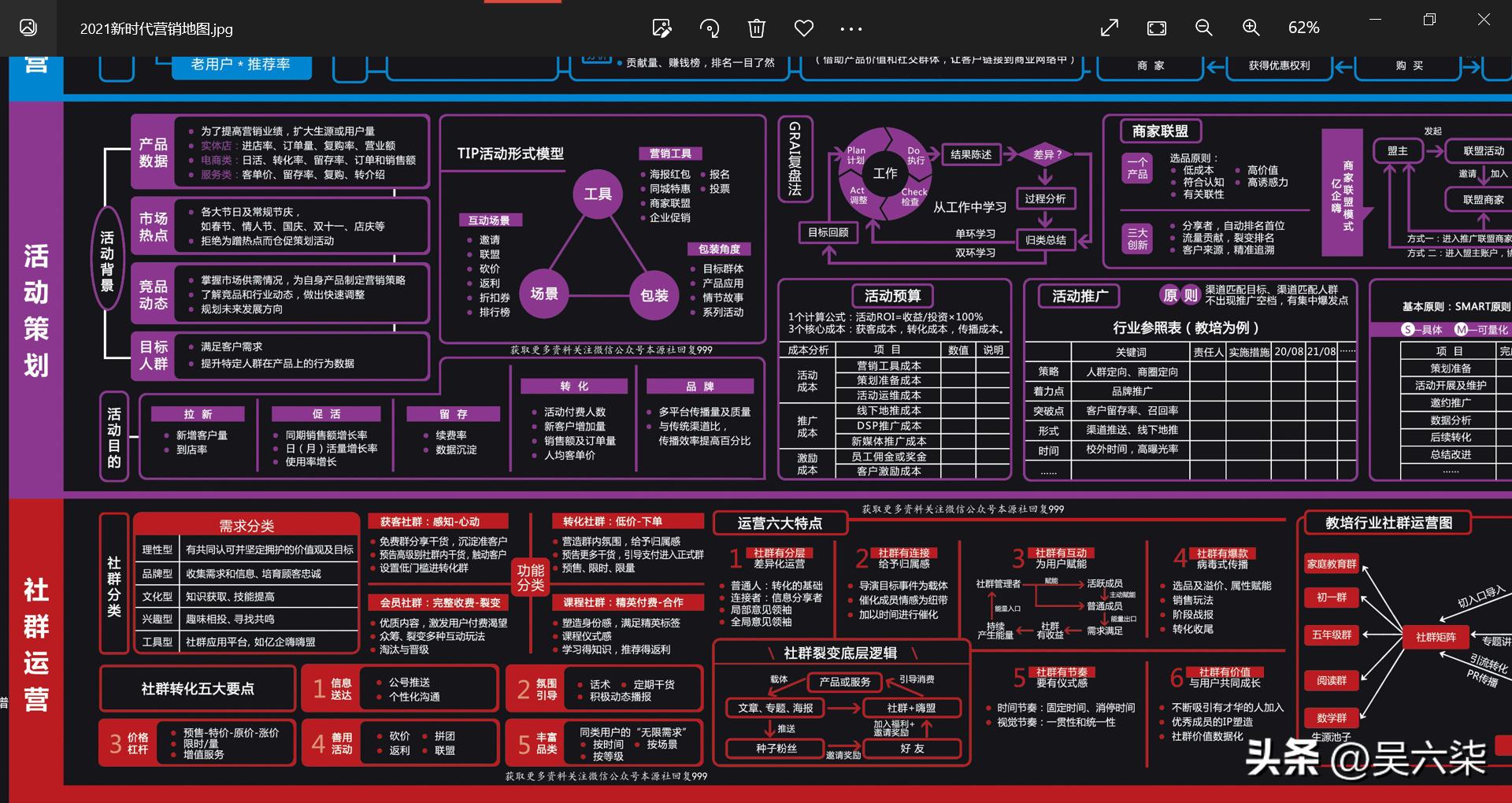Click the 运营六大特点 heading
Screen dimensions: 1512x803
(x=780, y=524)
